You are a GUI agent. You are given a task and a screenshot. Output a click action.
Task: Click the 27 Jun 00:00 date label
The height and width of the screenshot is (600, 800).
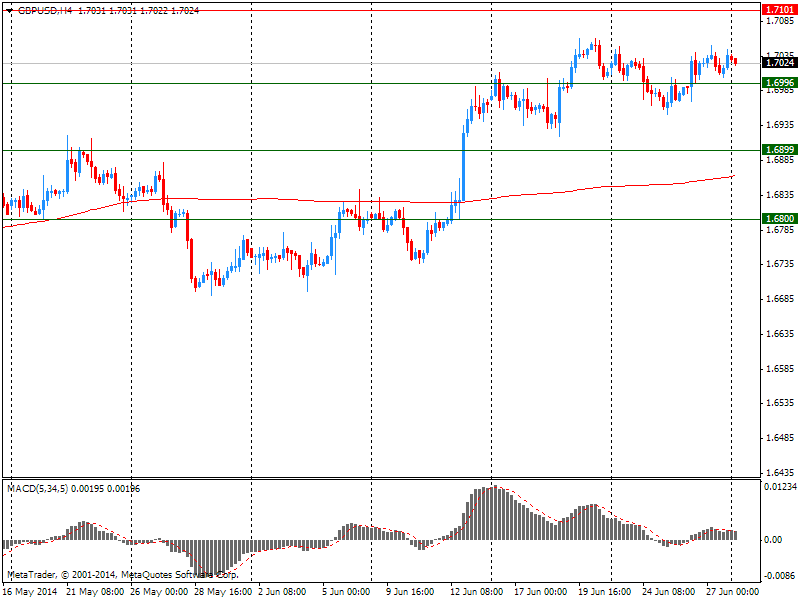(733, 592)
